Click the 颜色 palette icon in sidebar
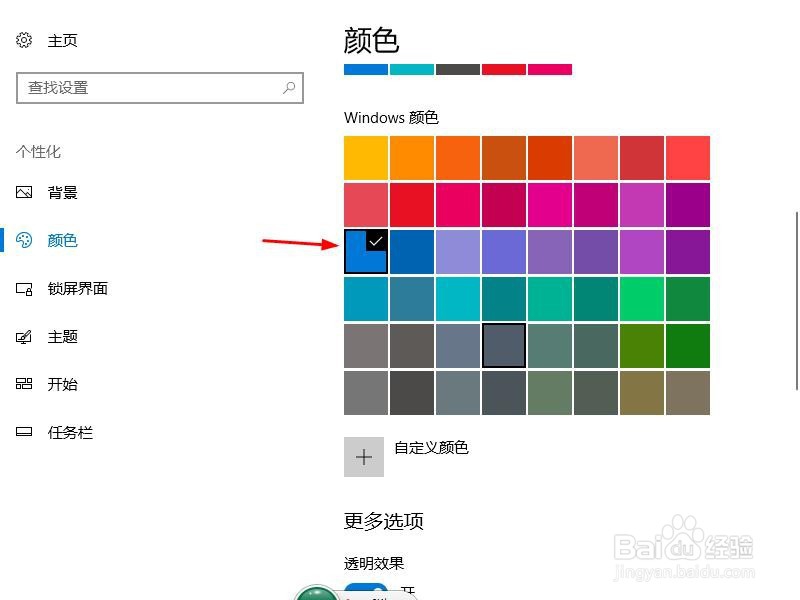Viewport: 800px width, 600px height. coord(23,240)
